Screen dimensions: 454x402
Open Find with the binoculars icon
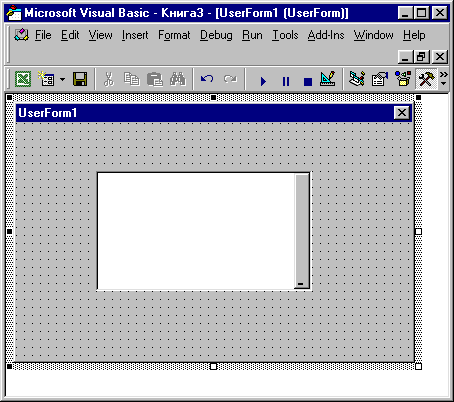pos(178,79)
